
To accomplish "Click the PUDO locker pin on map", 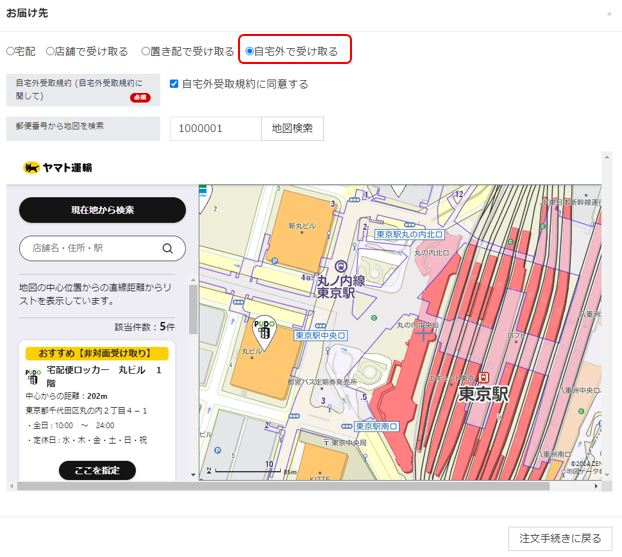I will pos(263,328).
